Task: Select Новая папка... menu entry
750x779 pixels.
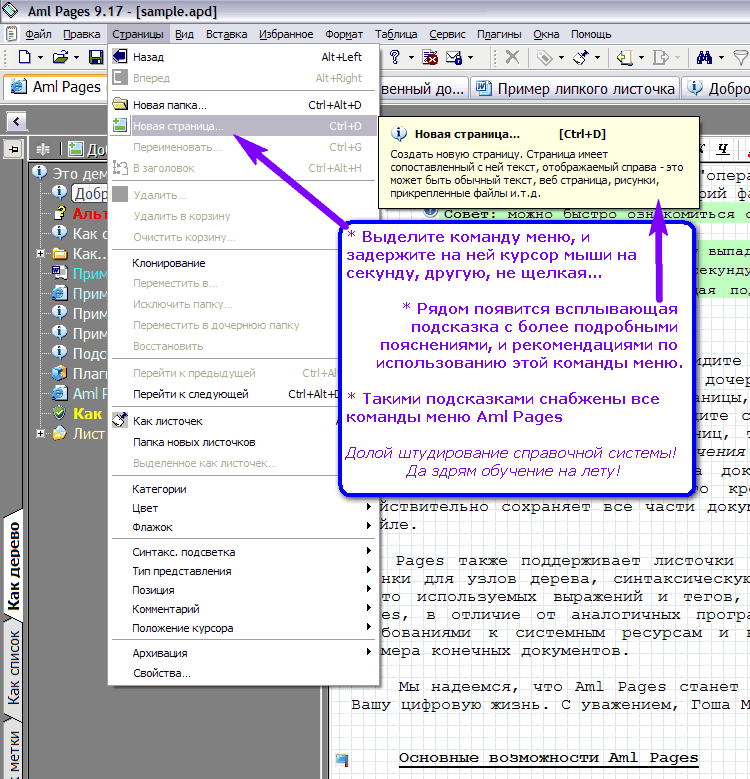Action: coord(244,105)
